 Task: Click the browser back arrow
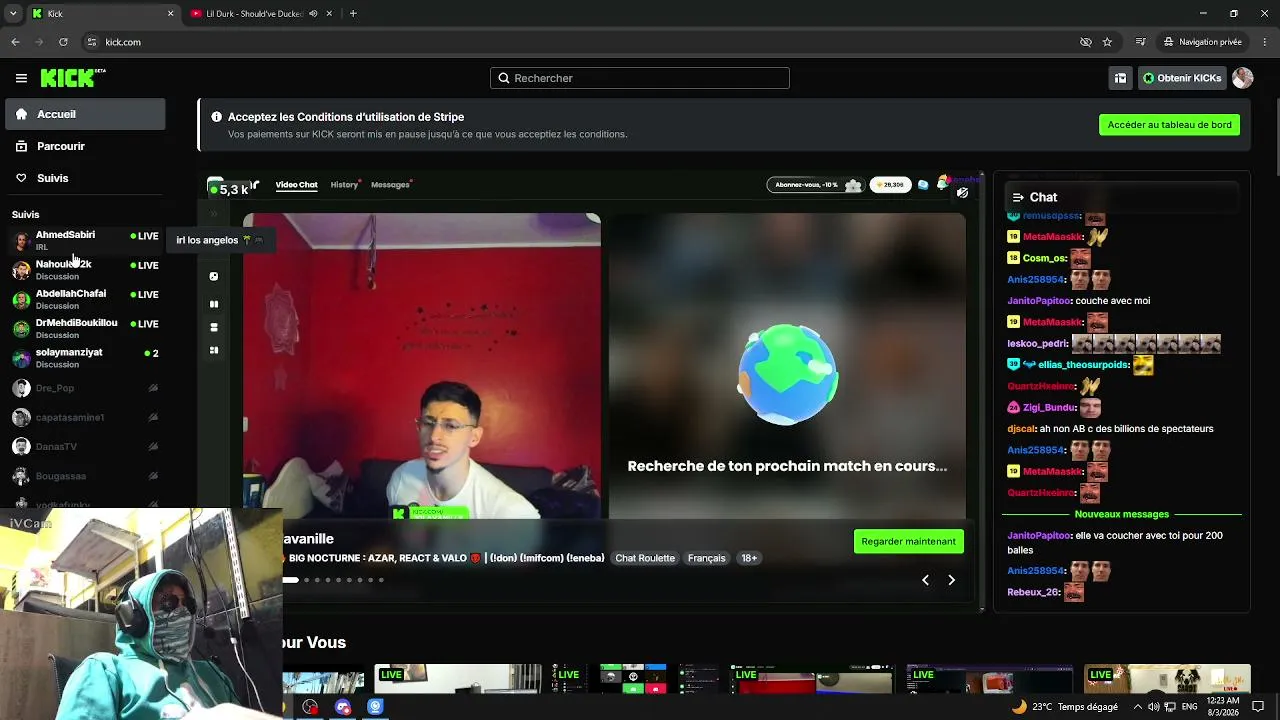tap(15, 42)
